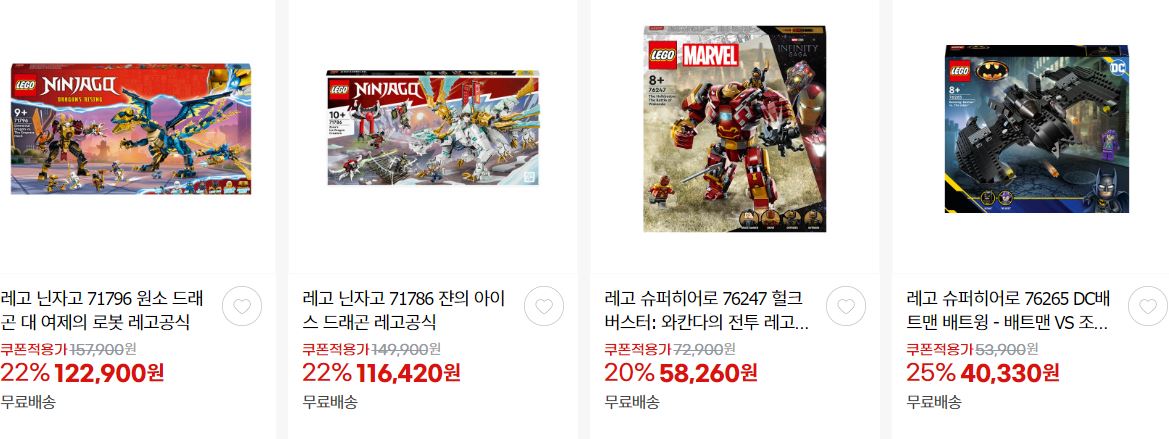1169x439 pixels.
Task: Toggle wishlist heart for 76265 Batwing set
Action: coord(1148,306)
